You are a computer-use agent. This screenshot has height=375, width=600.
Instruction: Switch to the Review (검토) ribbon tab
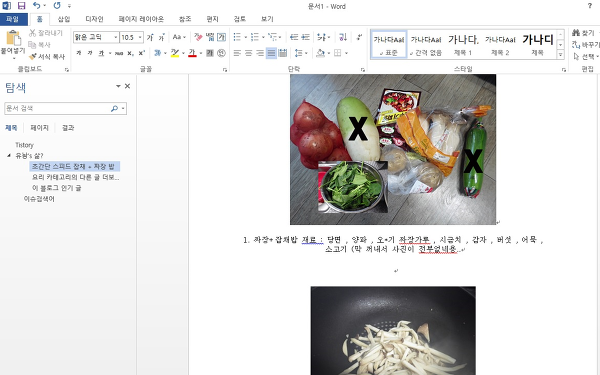(240, 19)
